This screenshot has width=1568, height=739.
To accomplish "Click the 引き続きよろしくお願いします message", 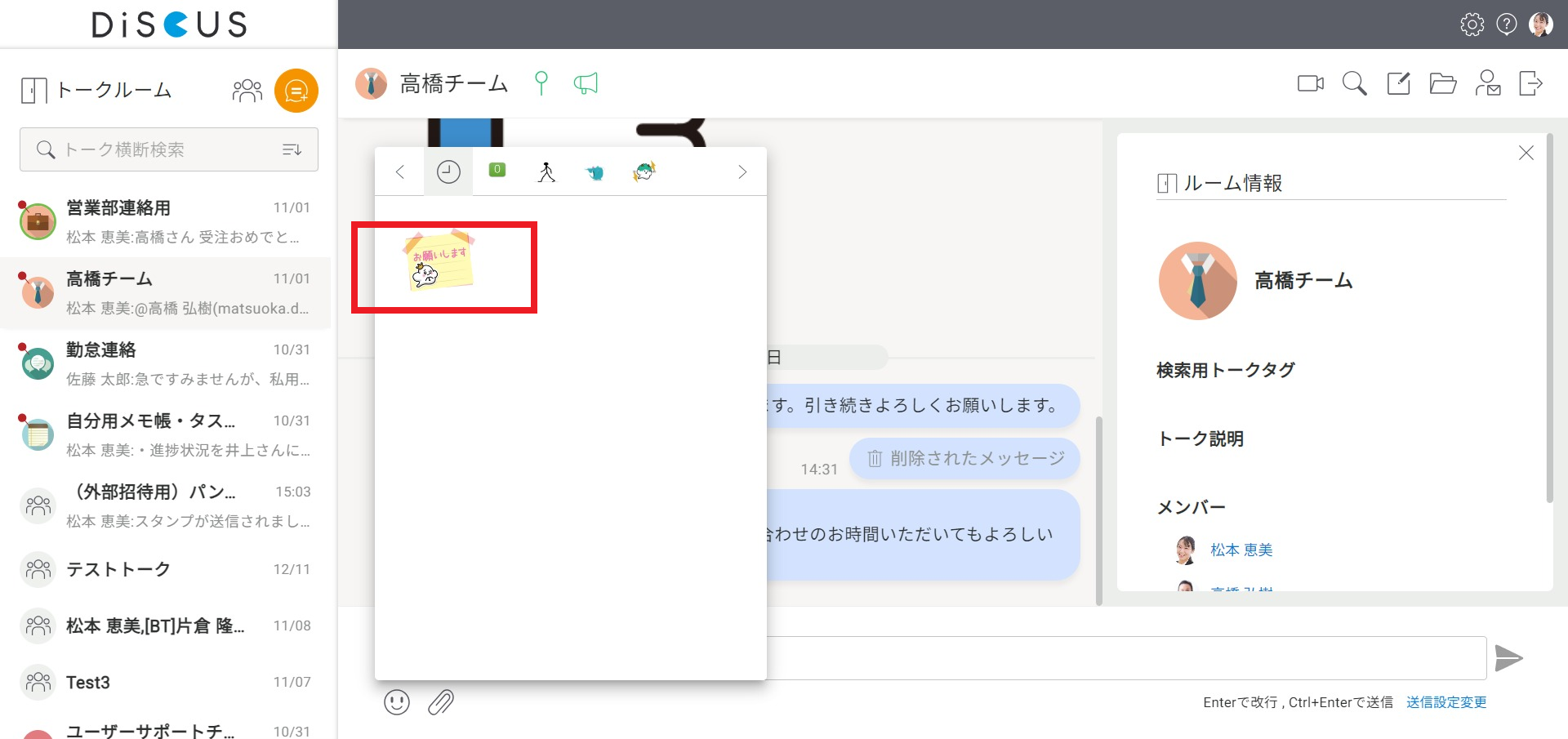I will (923, 406).
